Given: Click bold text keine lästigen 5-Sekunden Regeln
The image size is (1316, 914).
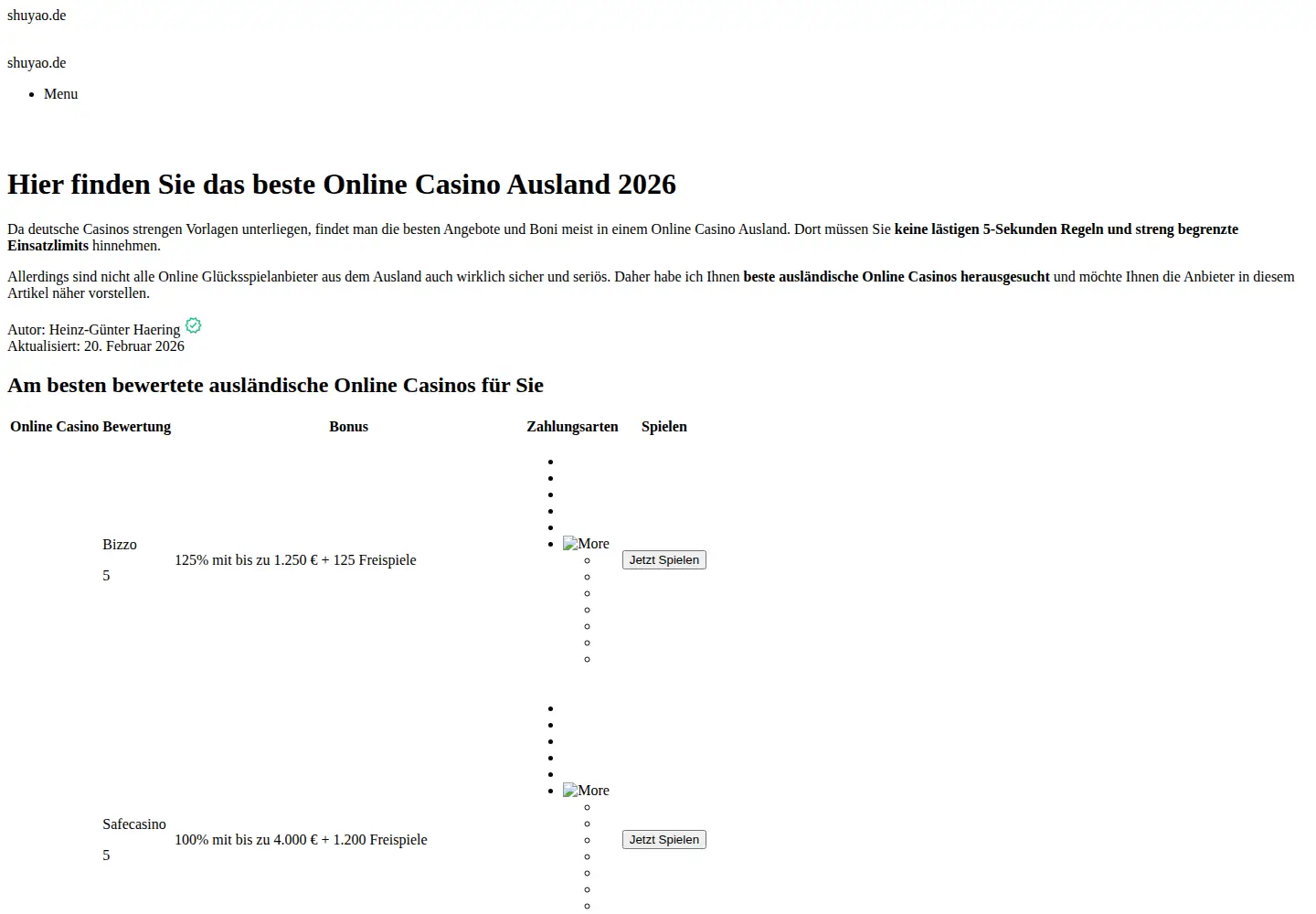Looking at the screenshot, I should [999, 229].
